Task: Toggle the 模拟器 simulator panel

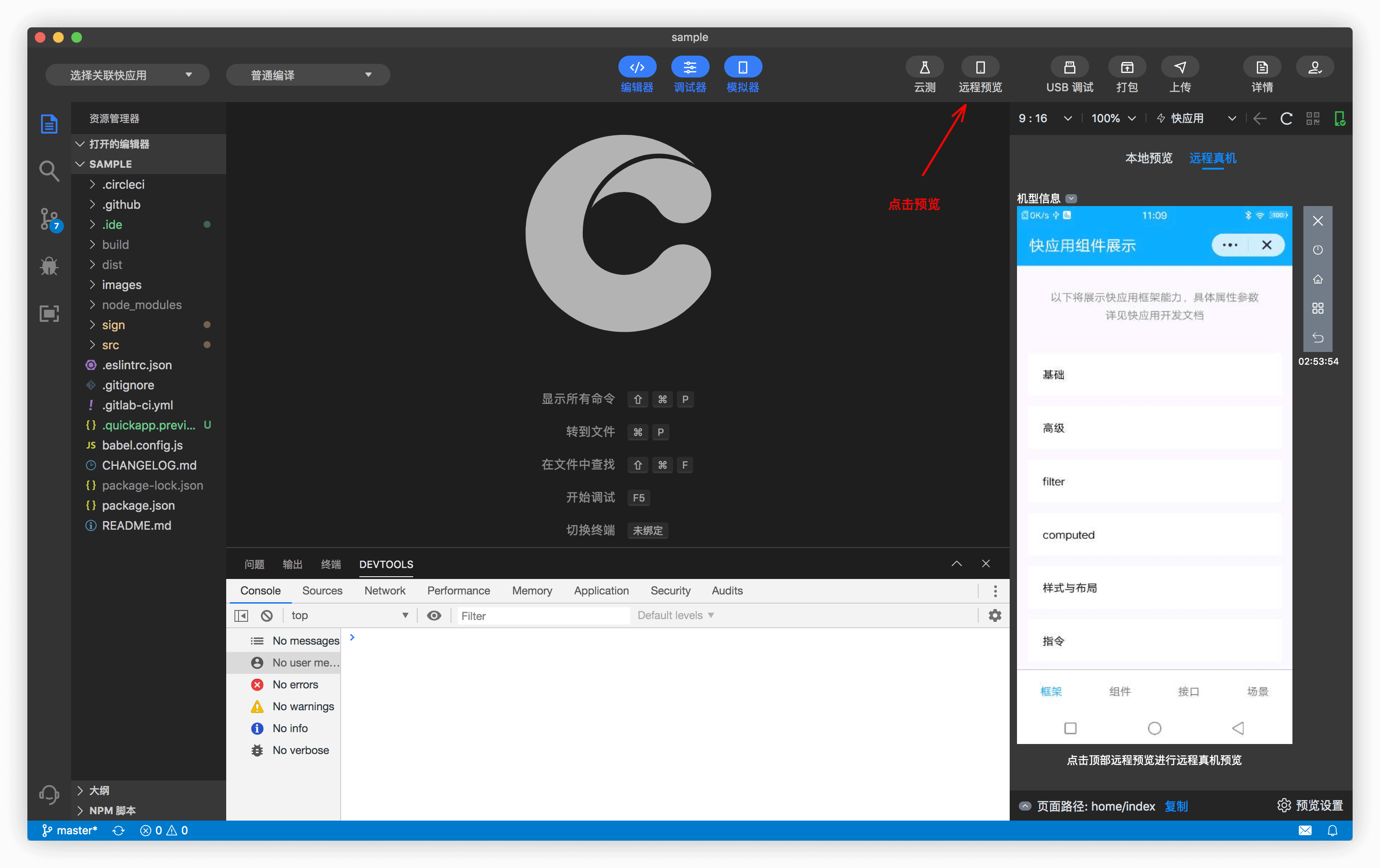Action: [x=742, y=67]
